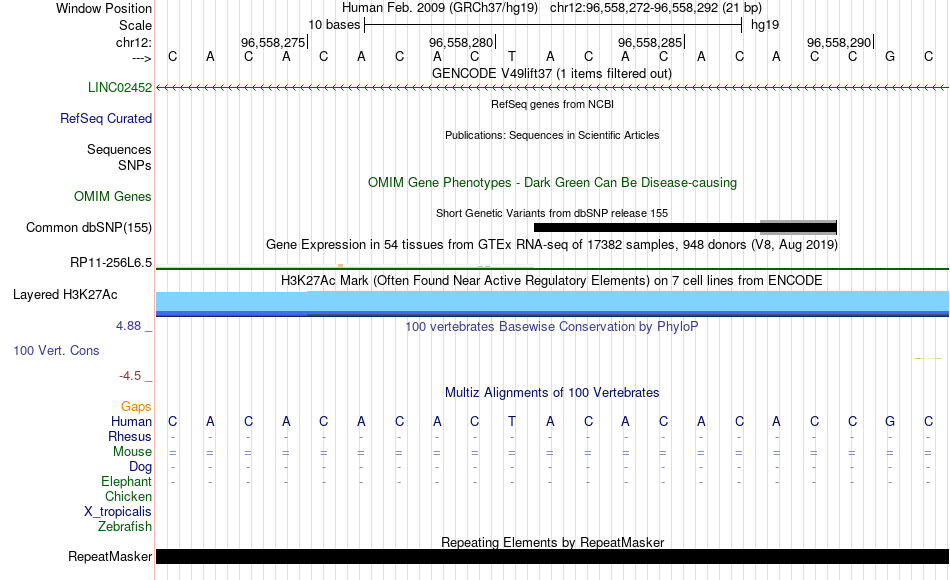Viewport: 950px width, 580px height.
Task: Click the Sequences label
Action: pos(119,150)
